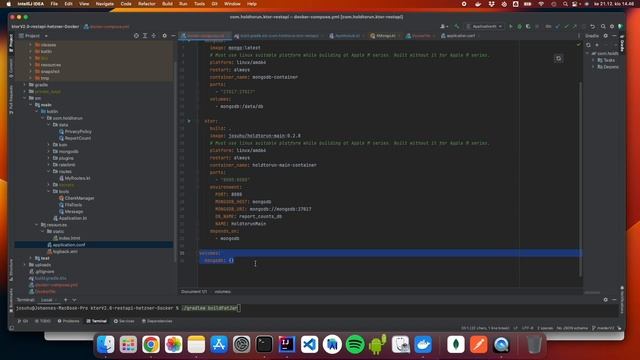Image resolution: width=640 pixels, height=360 pixels.
Task: Click the volumes breadcrumb below the editor
Action: (222, 292)
